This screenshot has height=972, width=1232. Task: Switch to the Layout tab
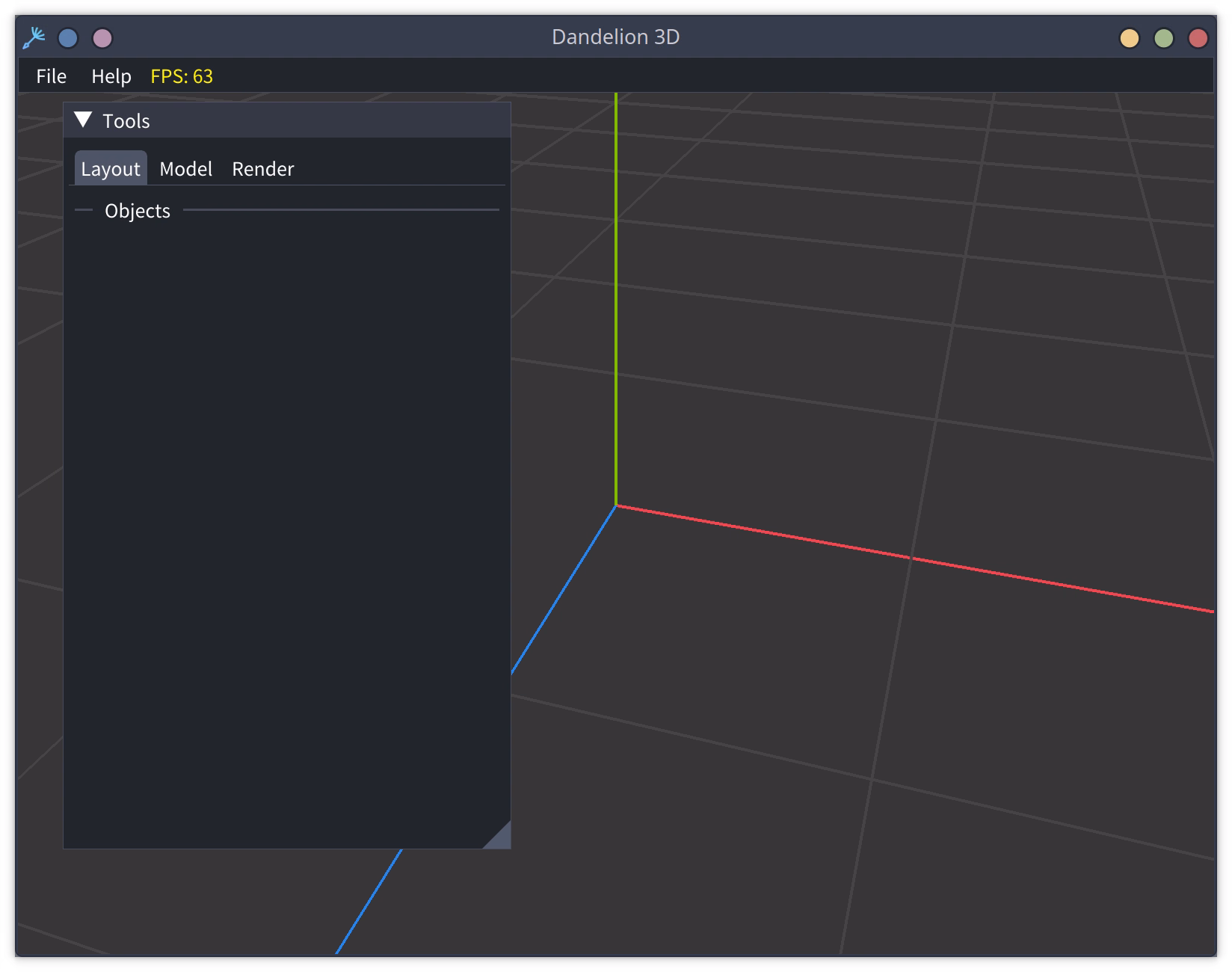[111, 168]
